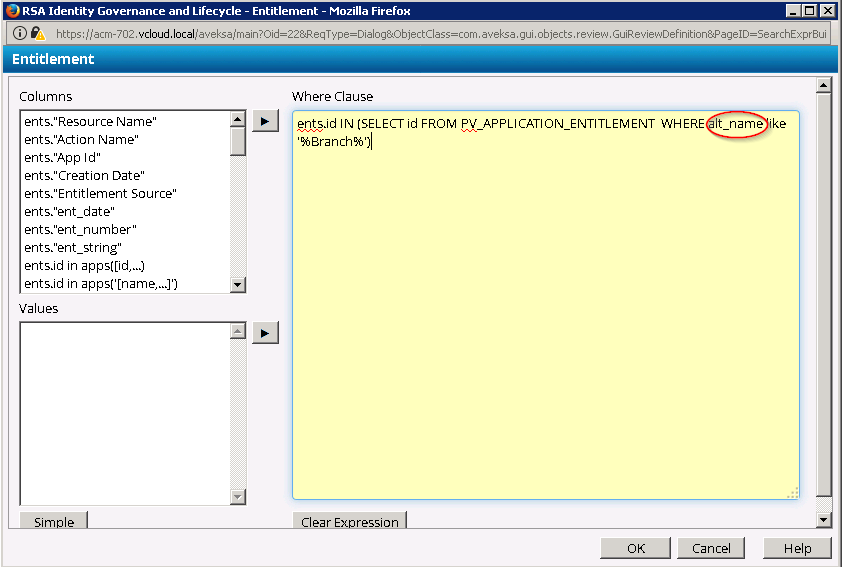Click the site info icon in address bar
This screenshot has height=567, width=847.
coord(20,33)
